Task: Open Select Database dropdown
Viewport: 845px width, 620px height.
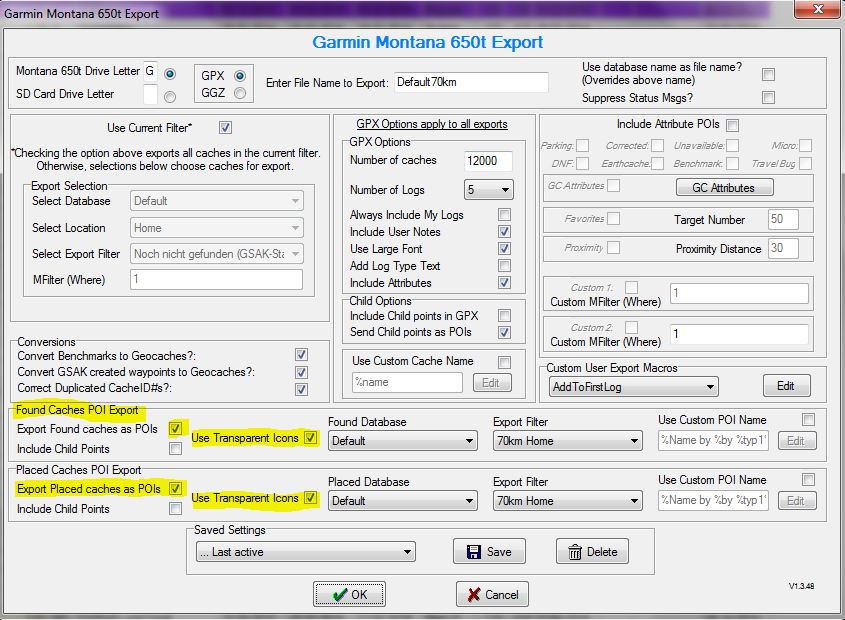Action: (x=217, y=201)
